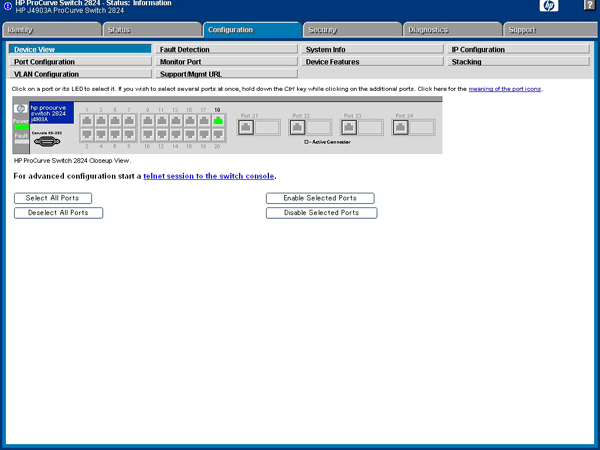Select port 6 icon on the switch
Viewport: 600px width, 450px height.
point(115,135)
